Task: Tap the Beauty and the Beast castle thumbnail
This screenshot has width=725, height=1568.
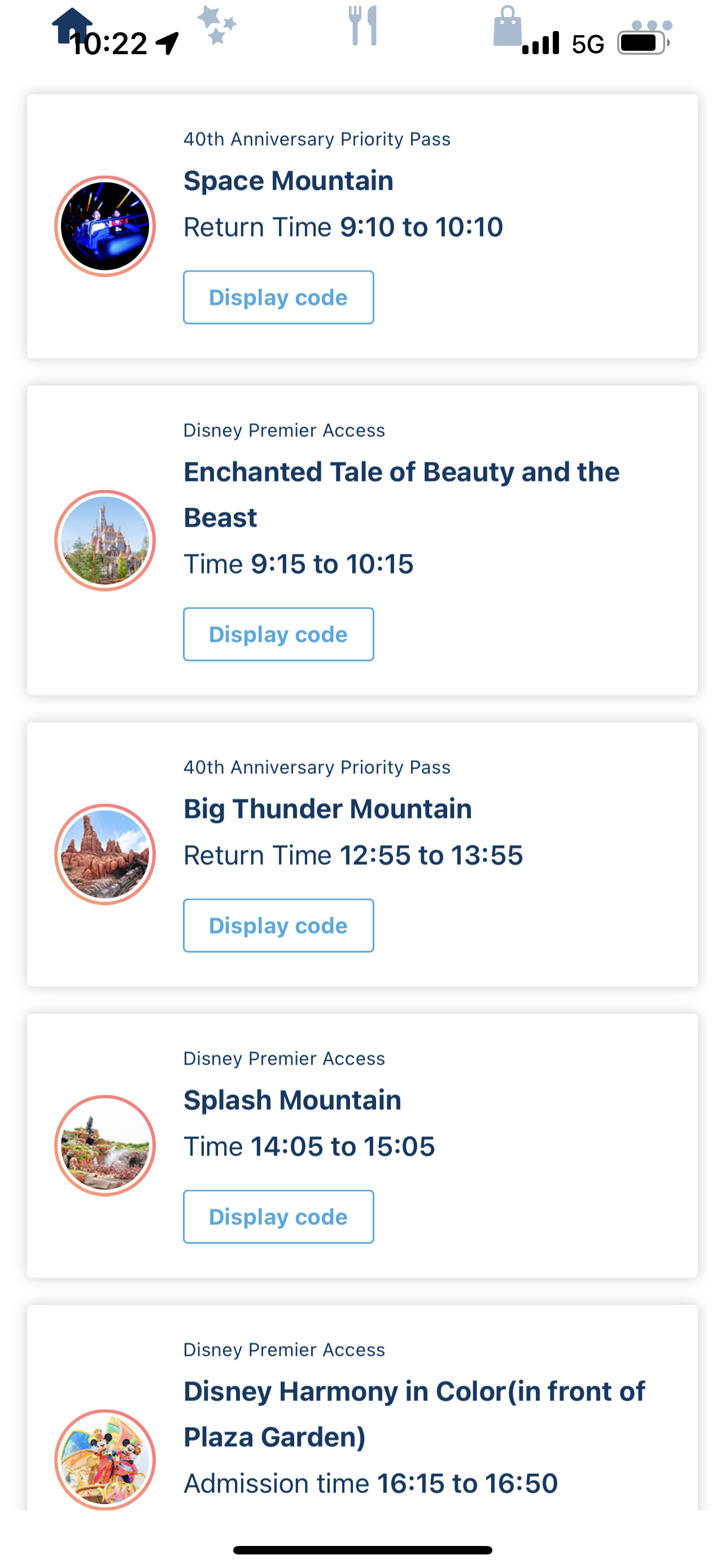Action: click(x=106, y=540)
